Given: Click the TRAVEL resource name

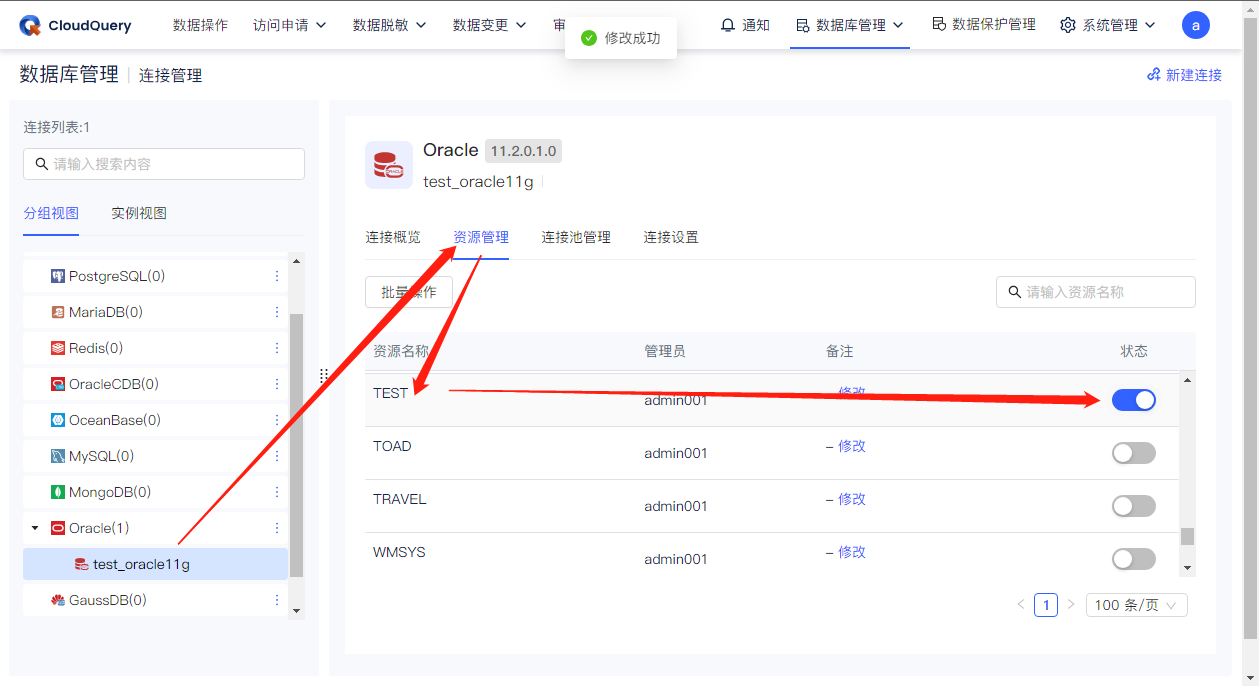Looking at the screenshot, I should 400,499.
